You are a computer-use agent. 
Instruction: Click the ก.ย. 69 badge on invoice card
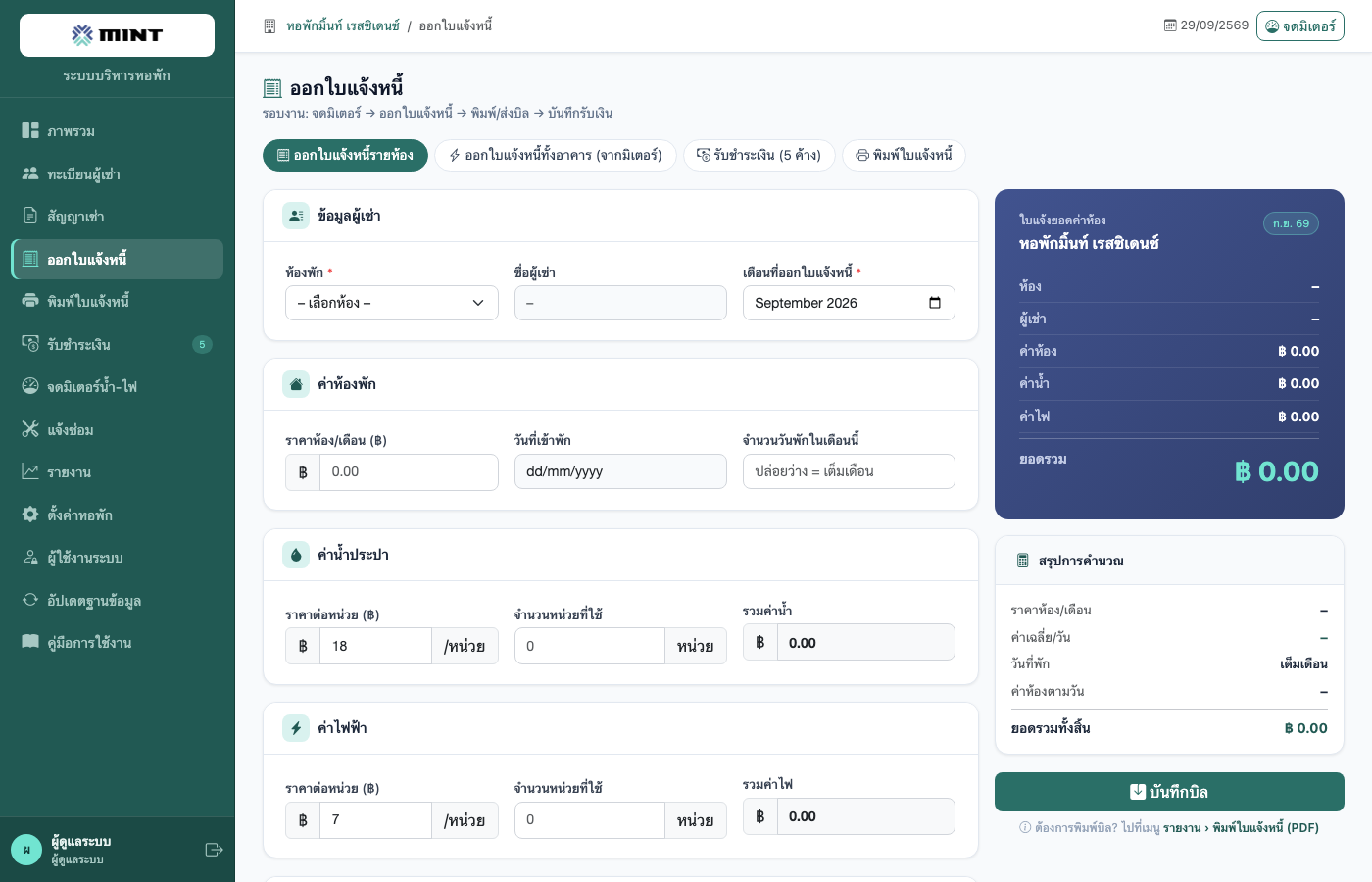[1291, 223]
